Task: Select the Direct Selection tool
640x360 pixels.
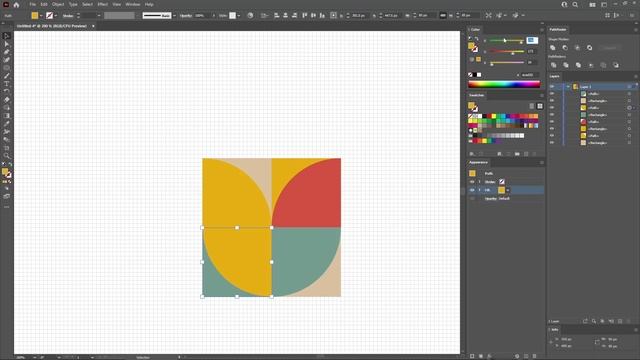Action: click(7, 44)
